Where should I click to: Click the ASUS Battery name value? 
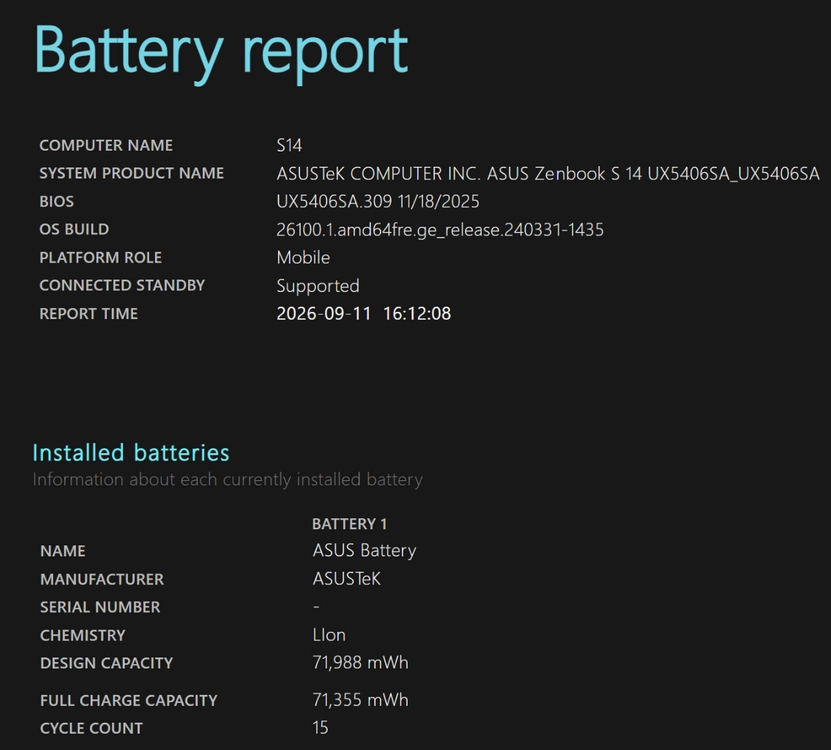click(364, 551)
